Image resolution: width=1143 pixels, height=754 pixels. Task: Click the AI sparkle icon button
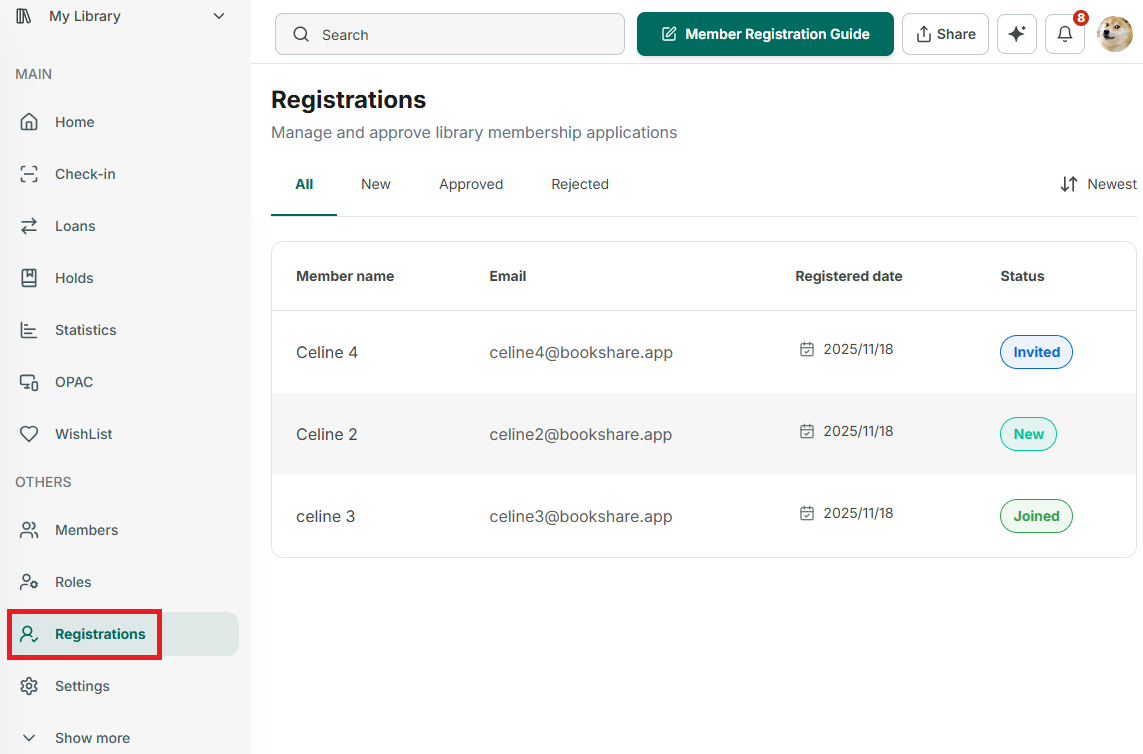[1016, 34]
